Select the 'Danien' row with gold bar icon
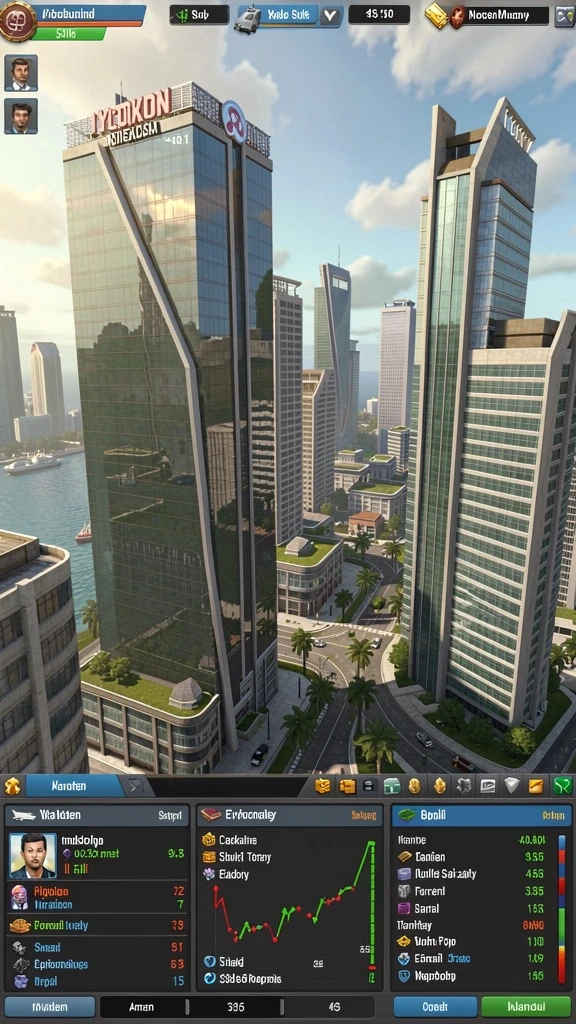 coord(472,856)
